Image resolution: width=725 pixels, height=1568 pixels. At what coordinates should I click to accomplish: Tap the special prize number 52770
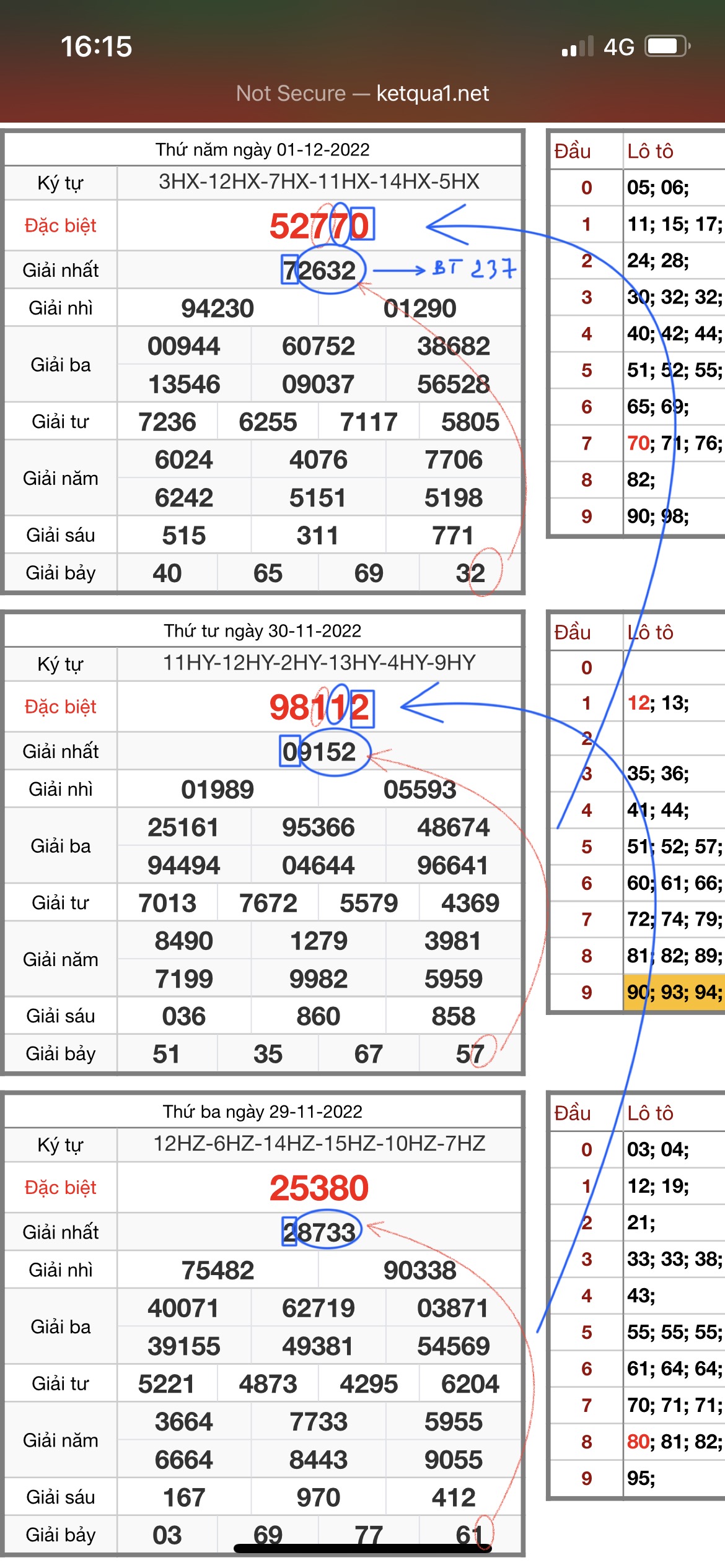[x=319, y=225]
